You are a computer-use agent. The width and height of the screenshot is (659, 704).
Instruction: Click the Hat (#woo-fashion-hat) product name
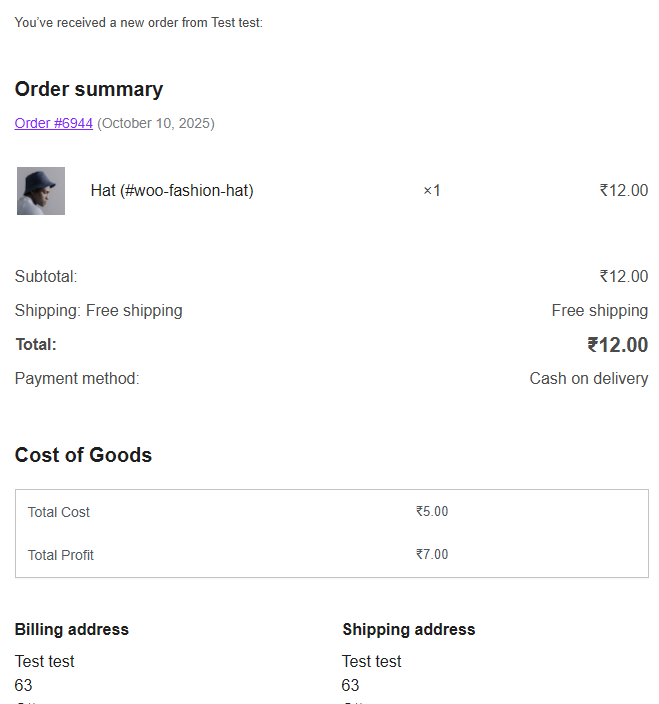(x=172, y=190)
